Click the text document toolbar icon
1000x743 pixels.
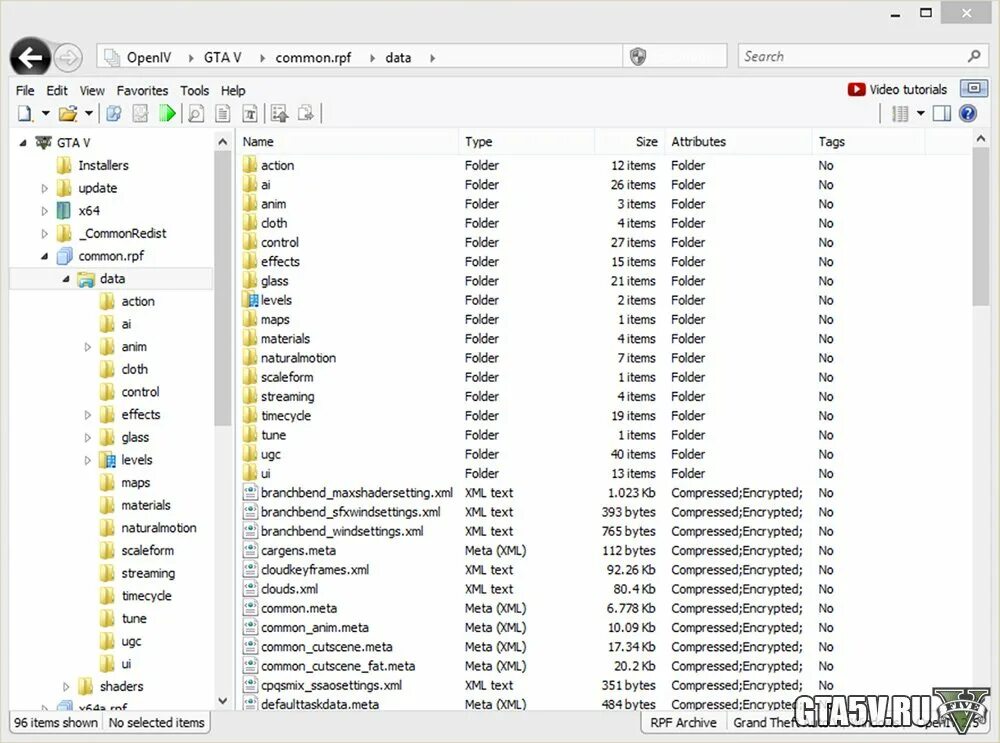223,114
